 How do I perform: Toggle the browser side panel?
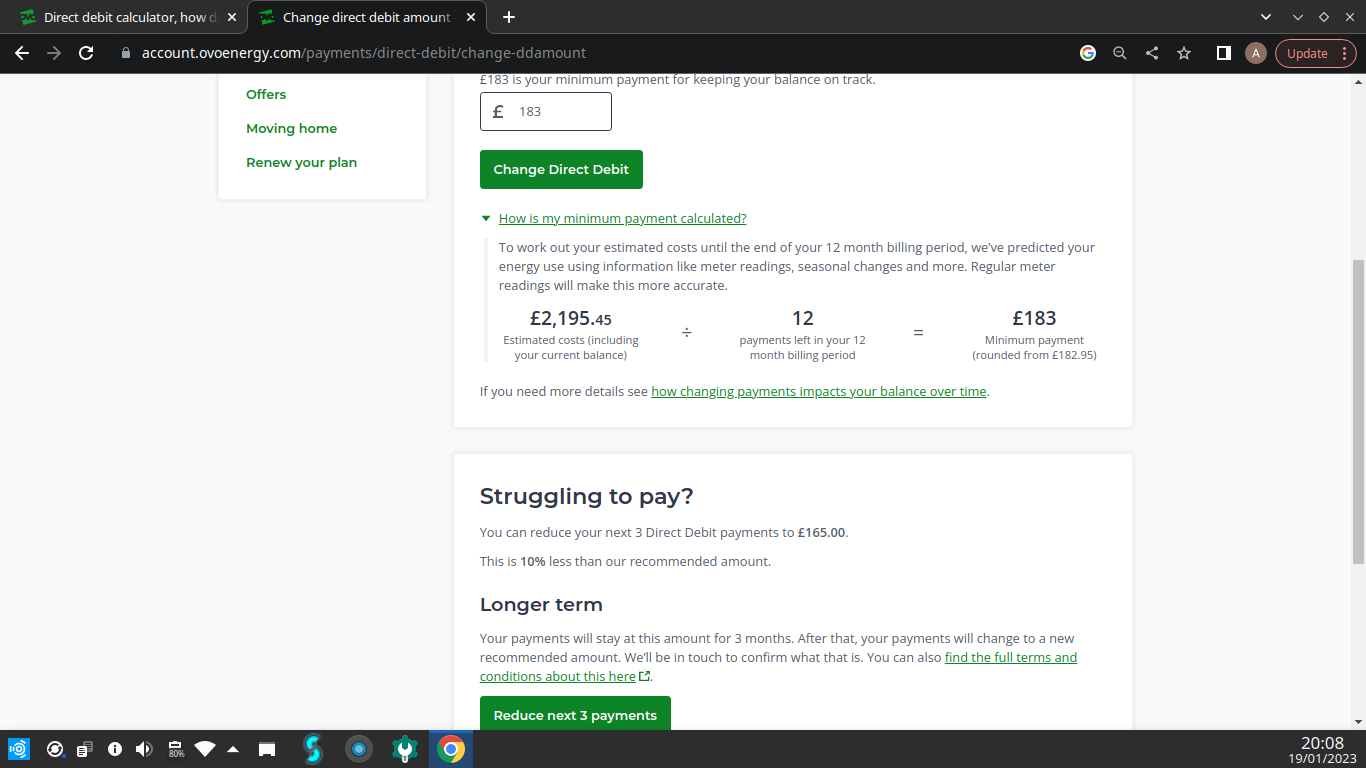pos(1223,53)
